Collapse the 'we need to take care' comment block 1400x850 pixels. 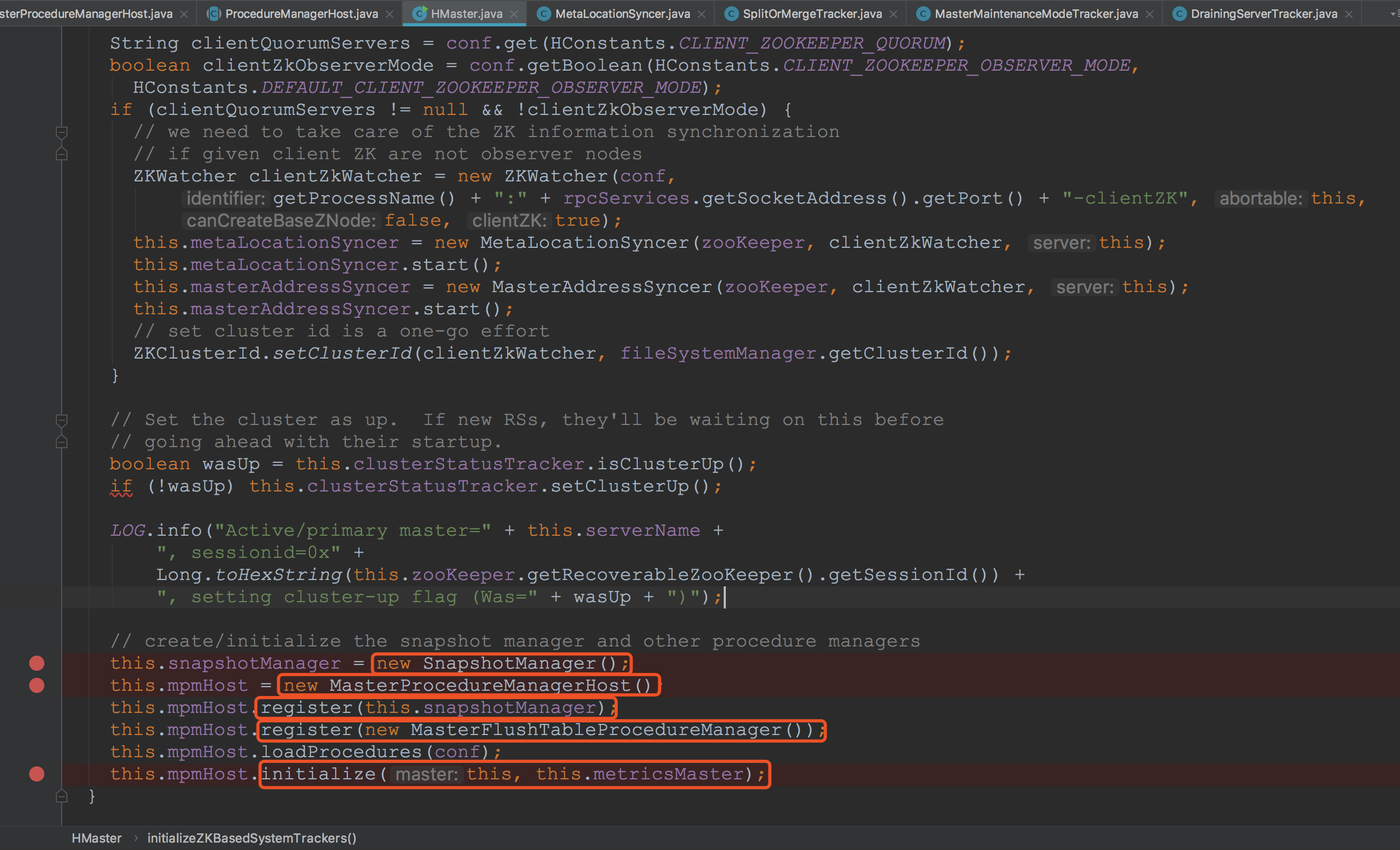[62, 132]
